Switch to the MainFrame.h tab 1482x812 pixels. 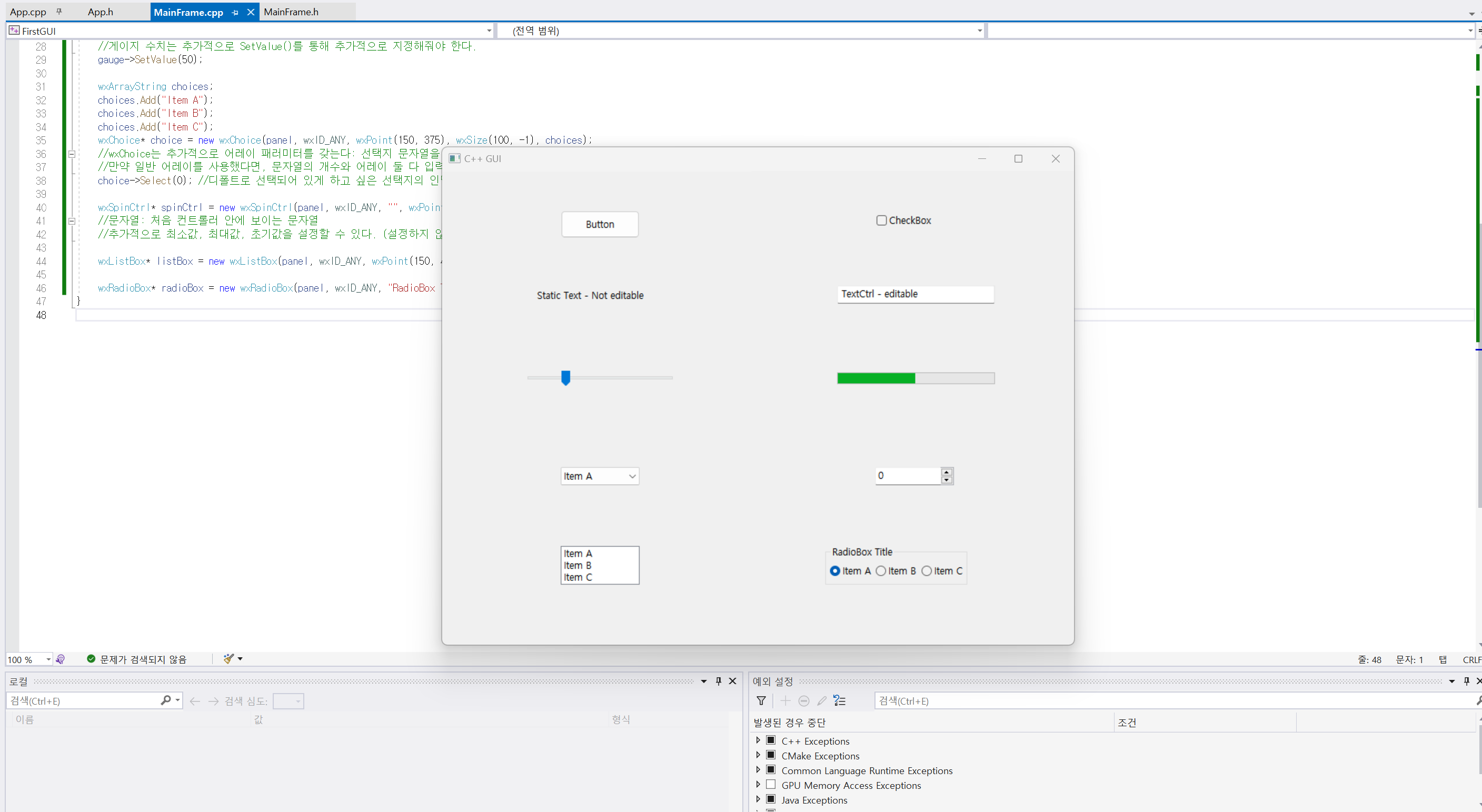pyautogui.click(x=291, y=12)
